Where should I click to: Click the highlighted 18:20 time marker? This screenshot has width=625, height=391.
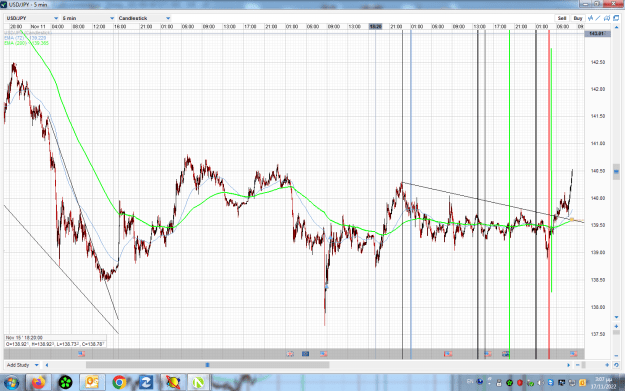point(375,27)
